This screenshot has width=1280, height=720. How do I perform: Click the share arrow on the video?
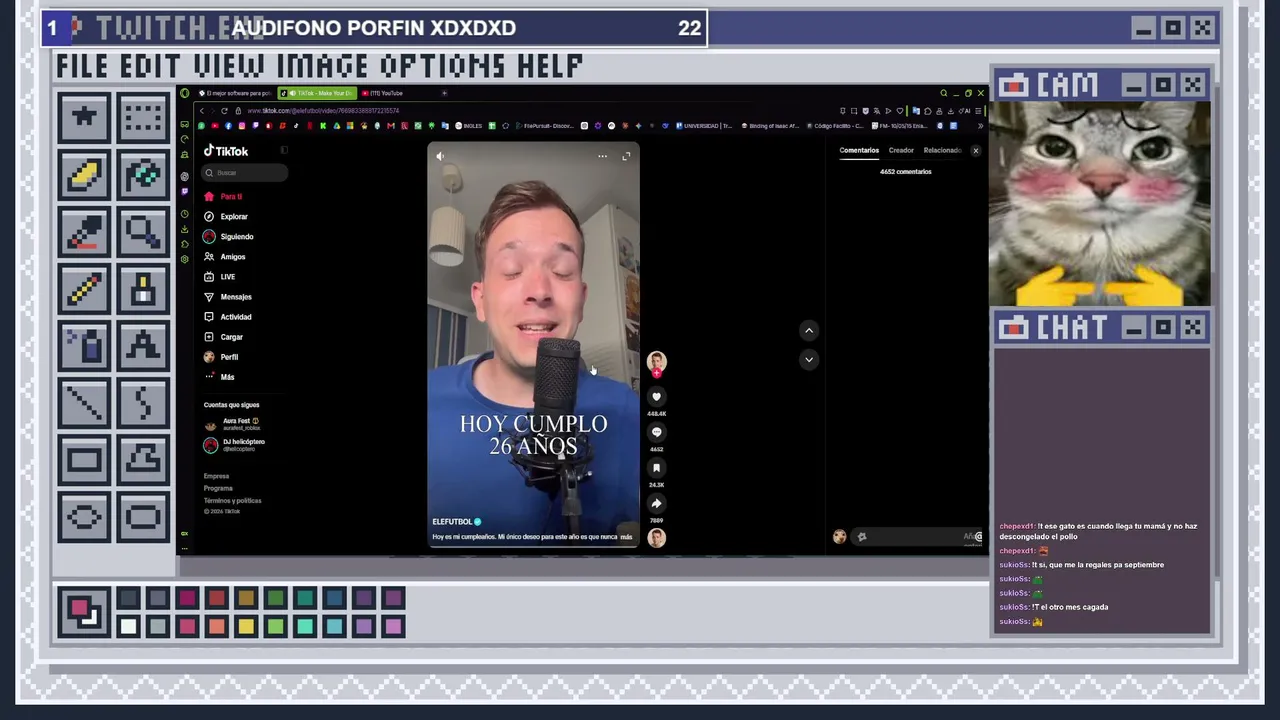tap(656, 504)
